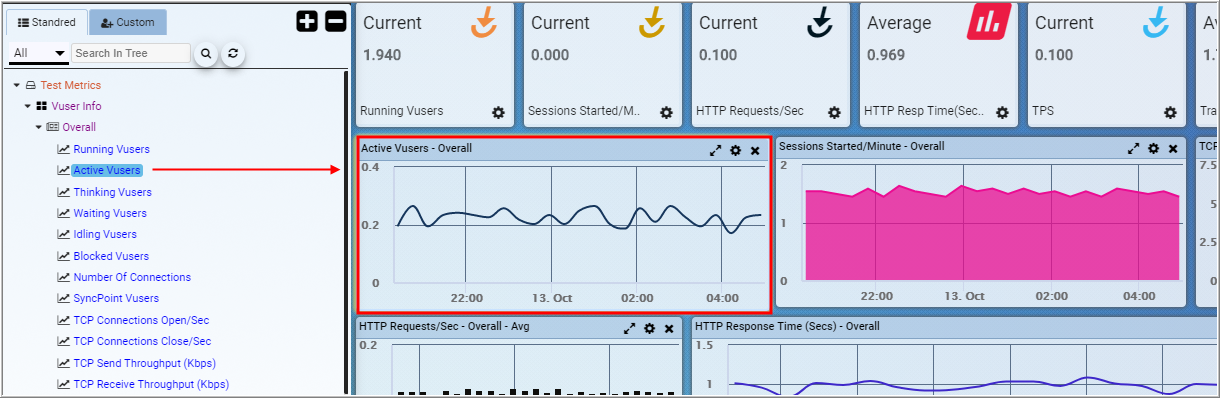The image size is (1220, 398).
Task: Select Thinking Vusers in the tree
Action: 112,192
